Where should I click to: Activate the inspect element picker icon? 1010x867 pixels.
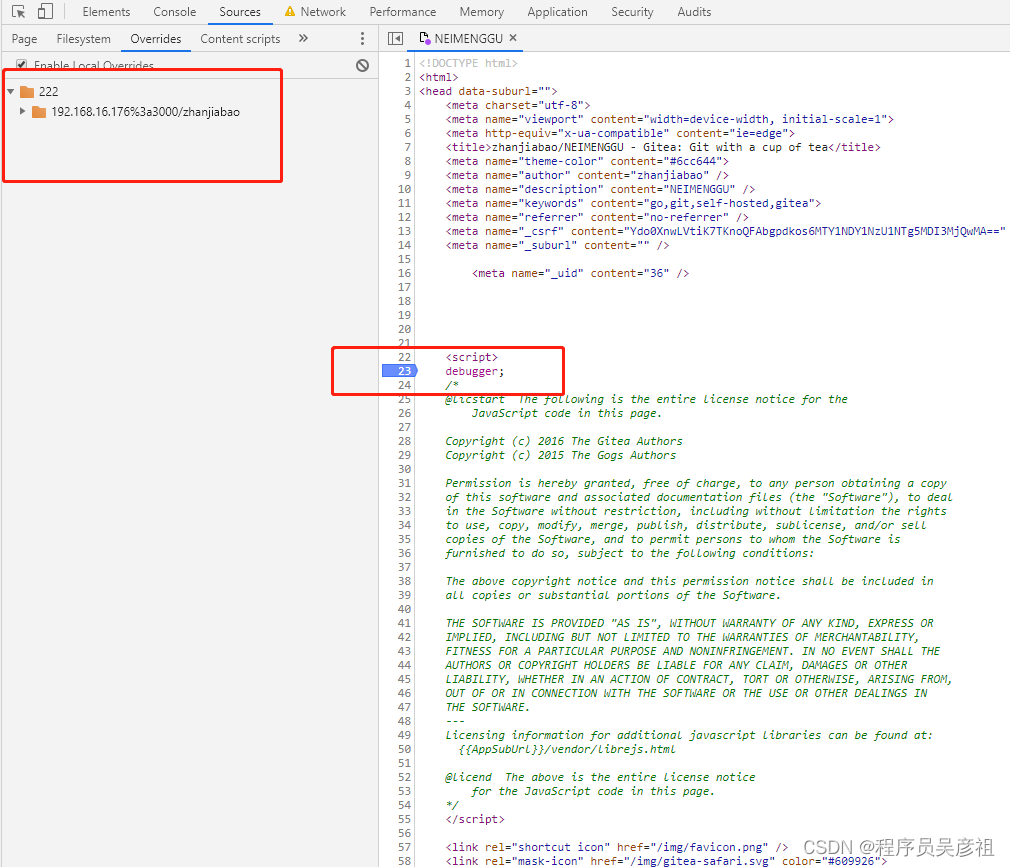coord(19,12)
